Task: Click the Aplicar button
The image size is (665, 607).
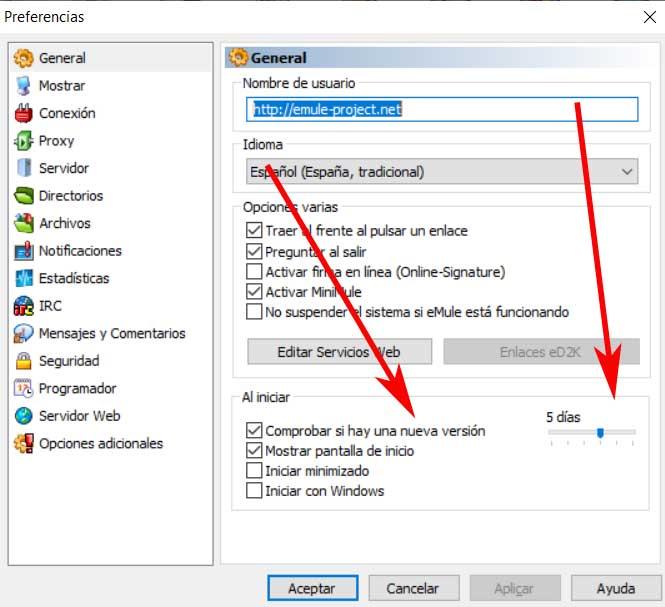Action: pos(515,588)
